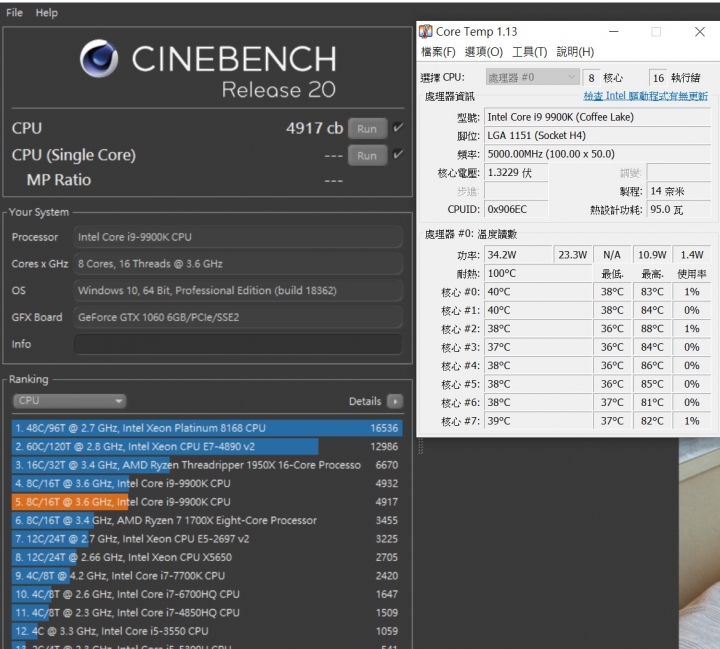720x649 pixels.
Task: Click Core #2 max temperature 88°C
Action: tap(652, 329)
